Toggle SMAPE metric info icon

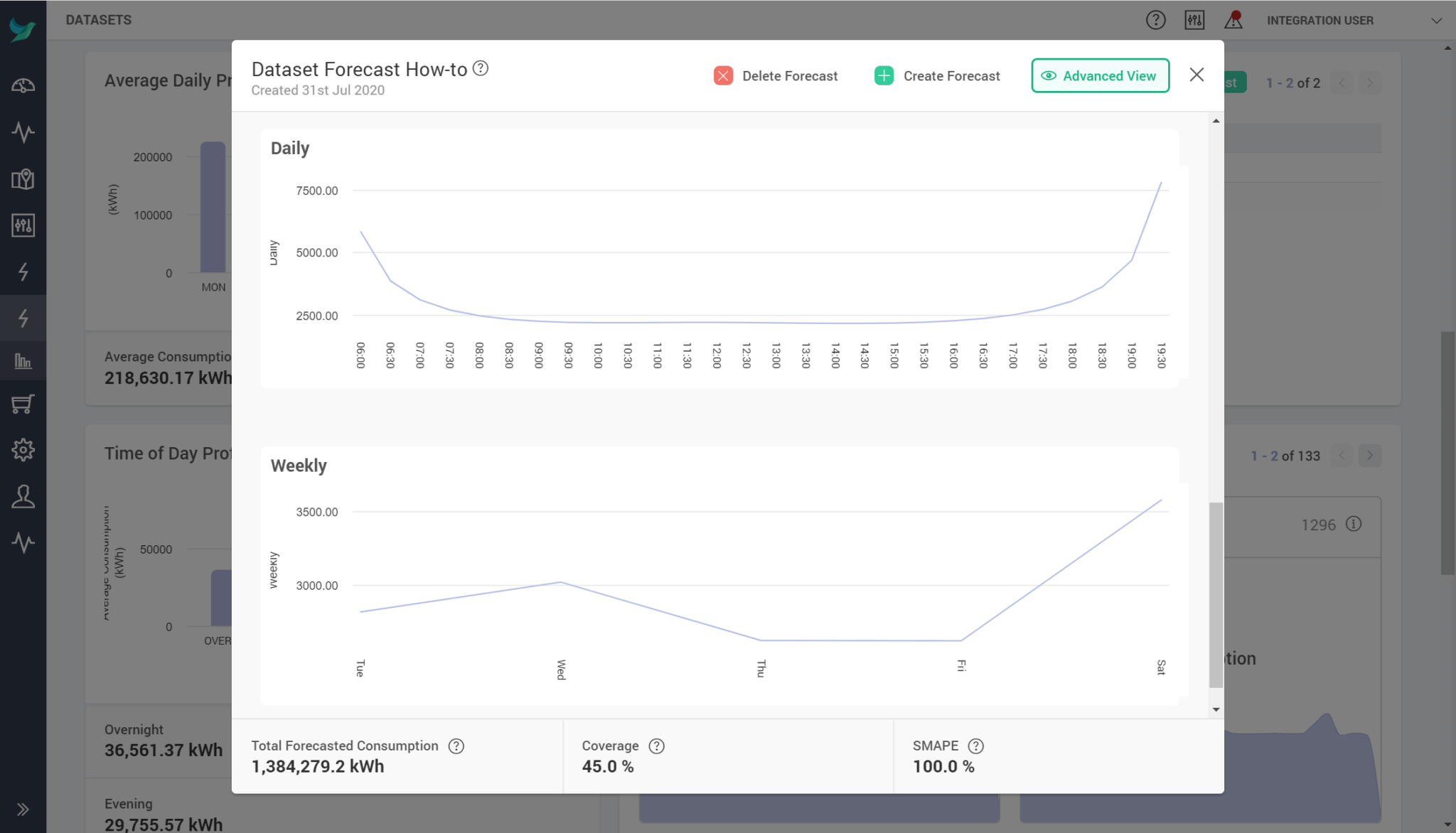pyautogui.click(x=974, y=745)
